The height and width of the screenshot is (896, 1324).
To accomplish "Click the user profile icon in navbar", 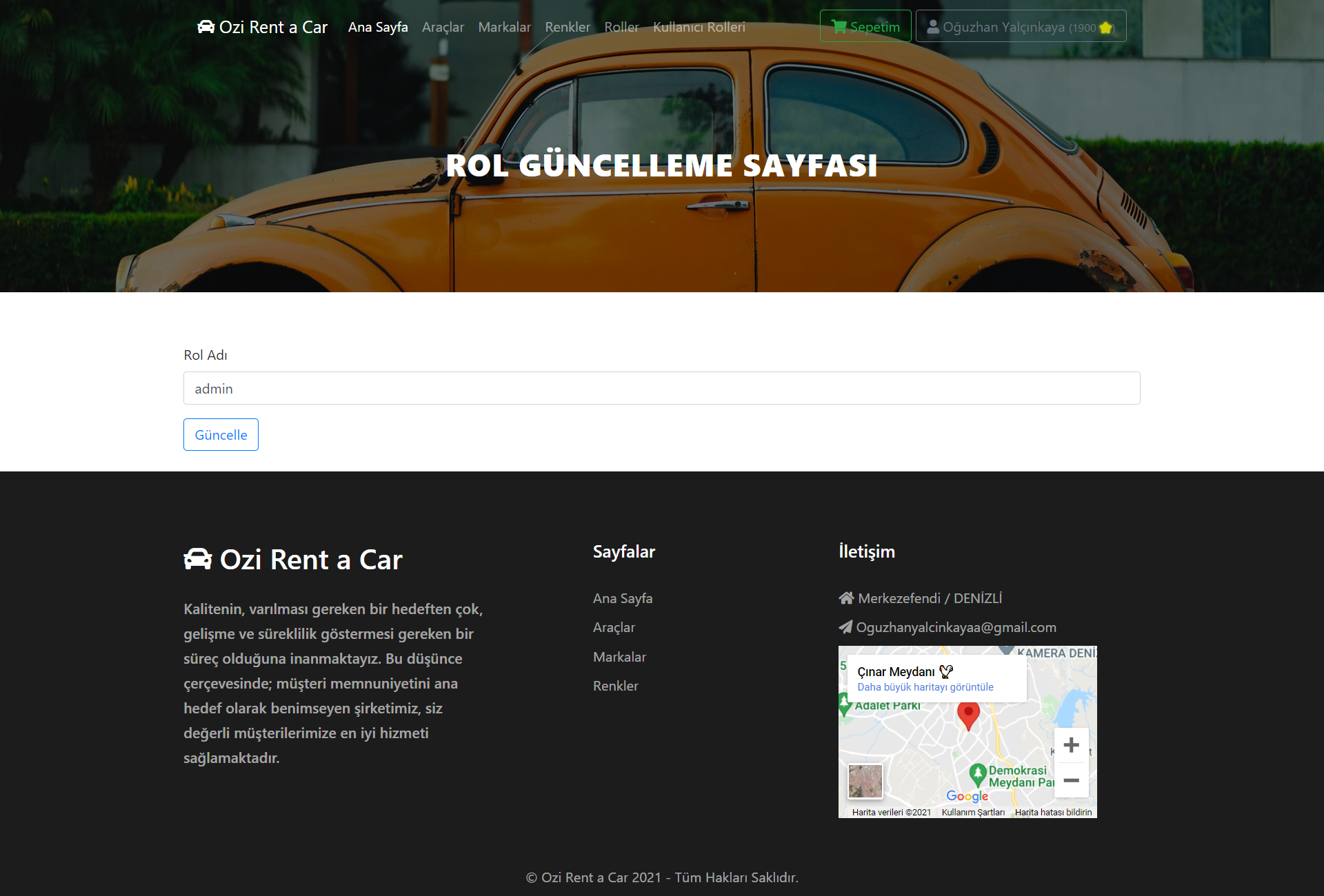I will (x=932, y=27).
